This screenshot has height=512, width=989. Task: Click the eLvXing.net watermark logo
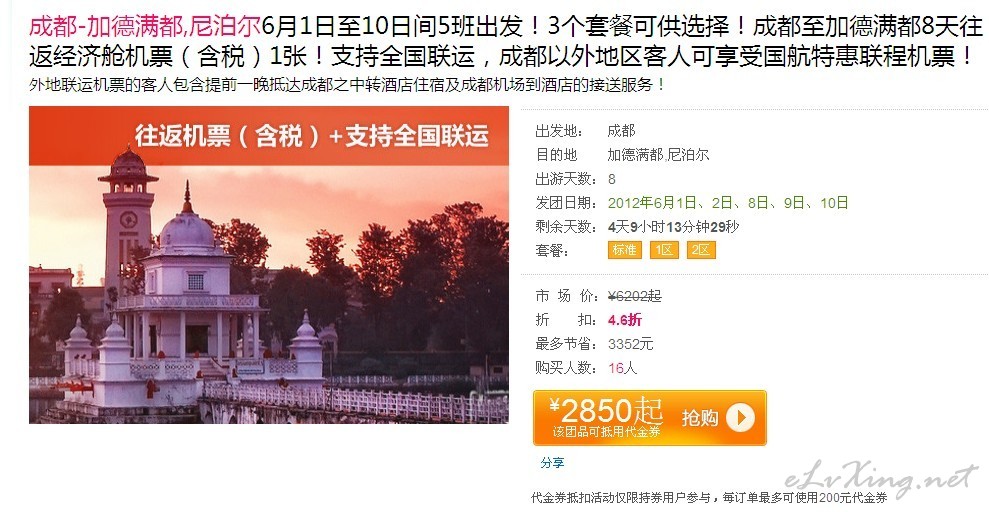click(880, 479)
